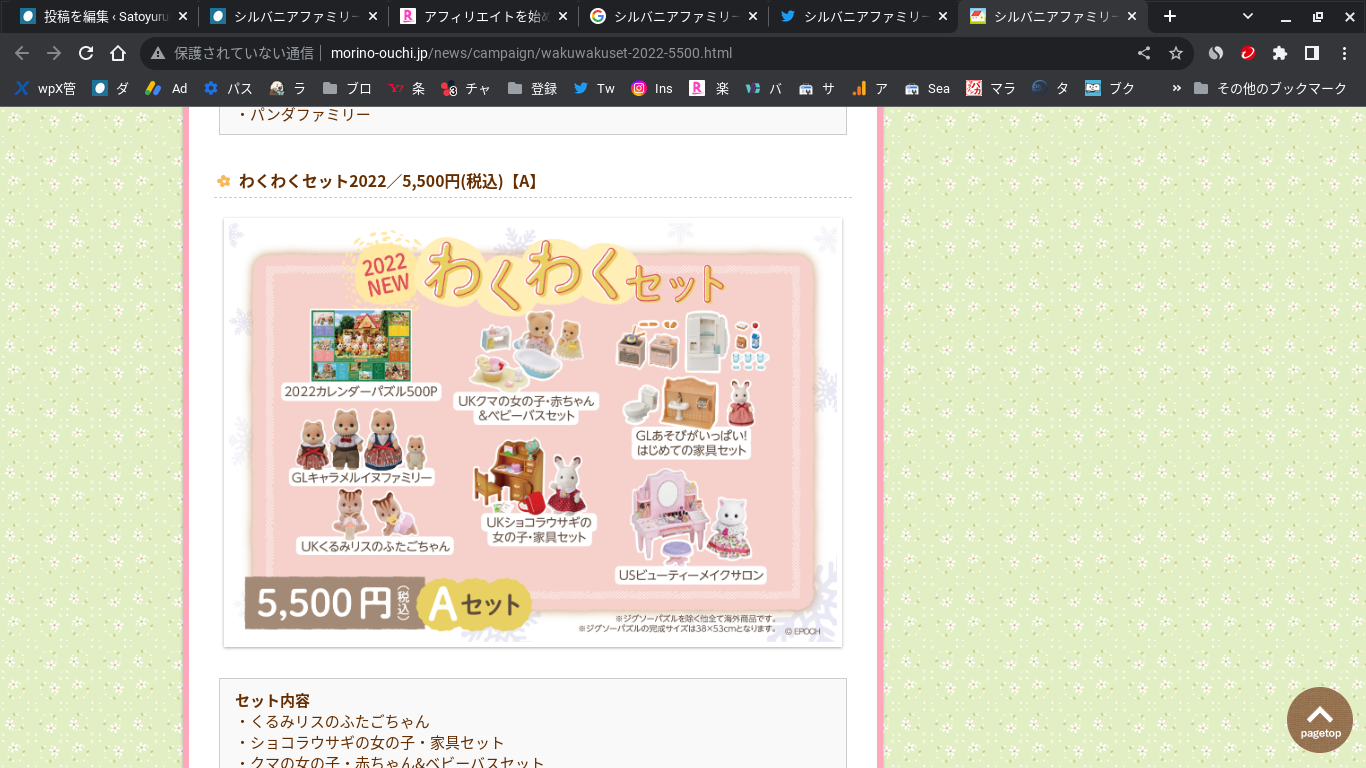
Task: Go to the browser home page
Action: (118, 53)
